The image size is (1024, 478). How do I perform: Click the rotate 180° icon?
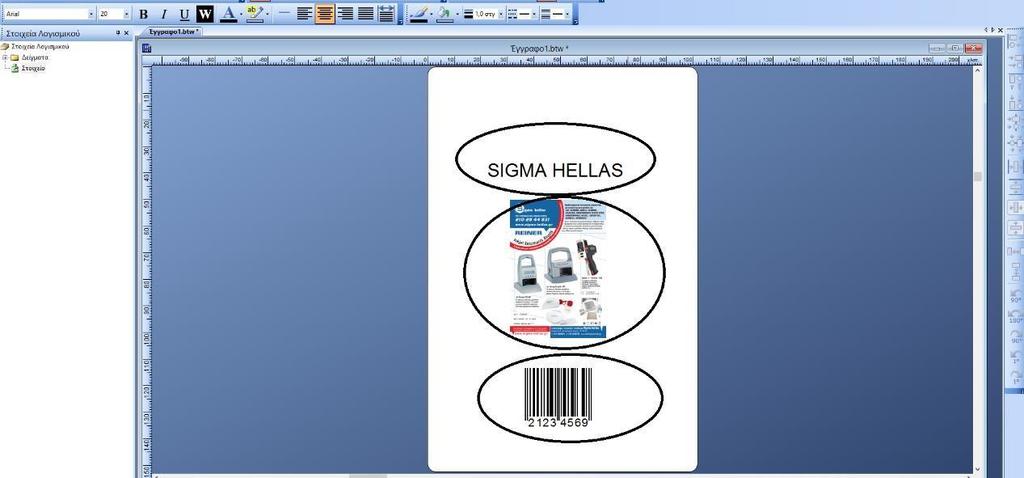(1016, 316)
